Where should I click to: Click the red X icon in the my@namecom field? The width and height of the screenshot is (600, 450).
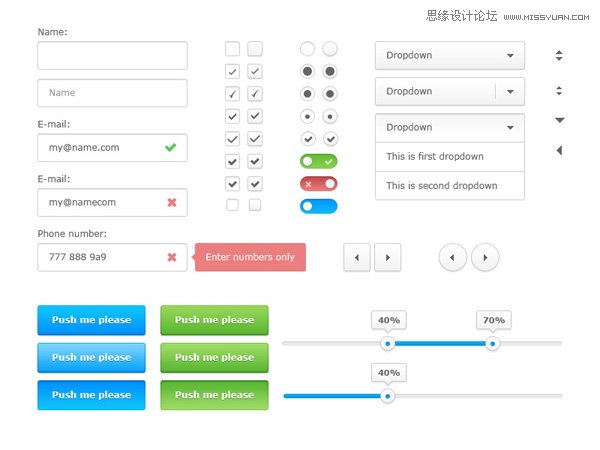tap(172, 202)
